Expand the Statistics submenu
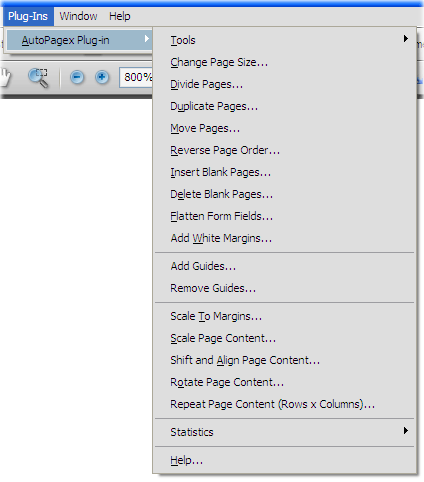Viewport: 424px width, 482px height. click(285, 432)
